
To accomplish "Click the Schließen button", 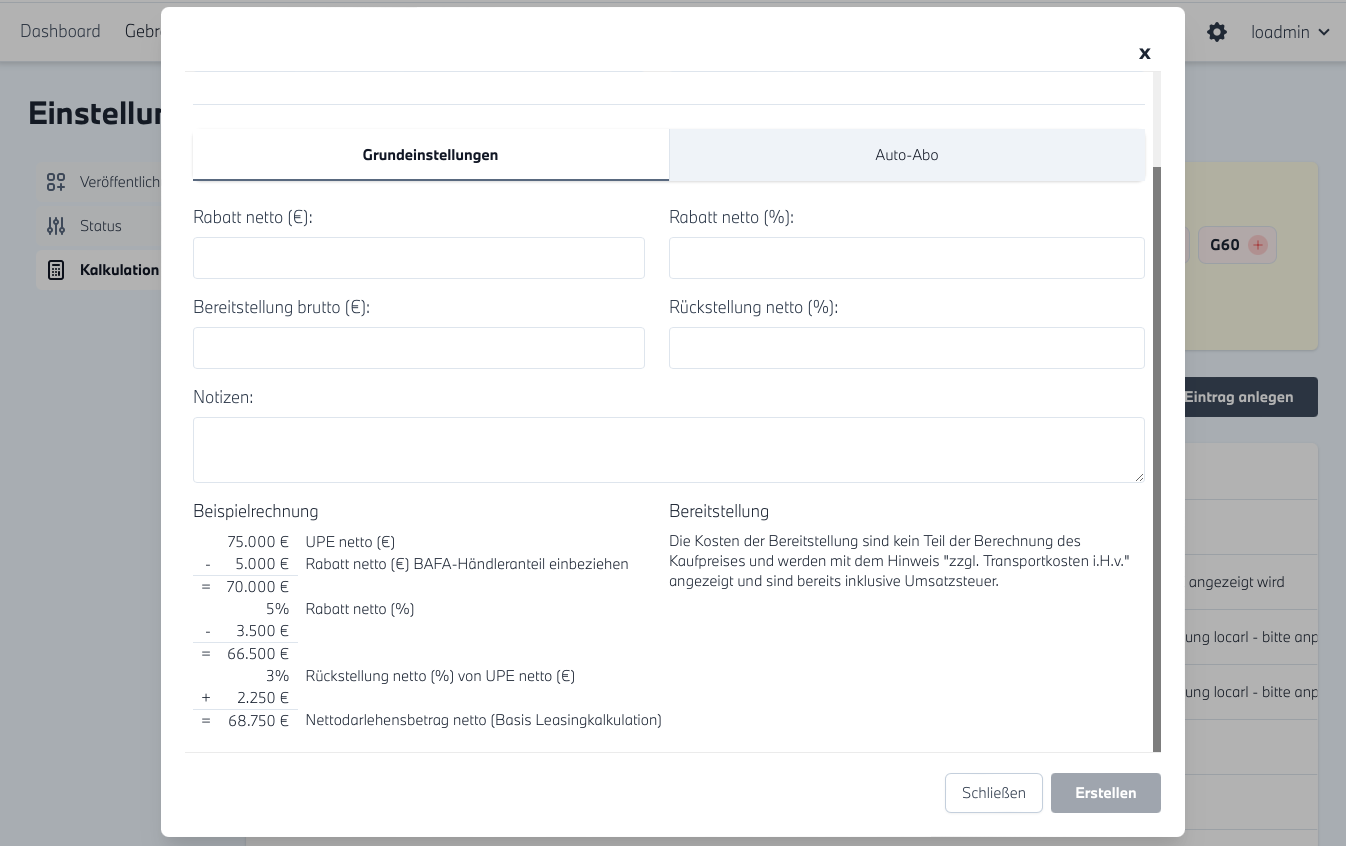I will (x=993, y=793).
